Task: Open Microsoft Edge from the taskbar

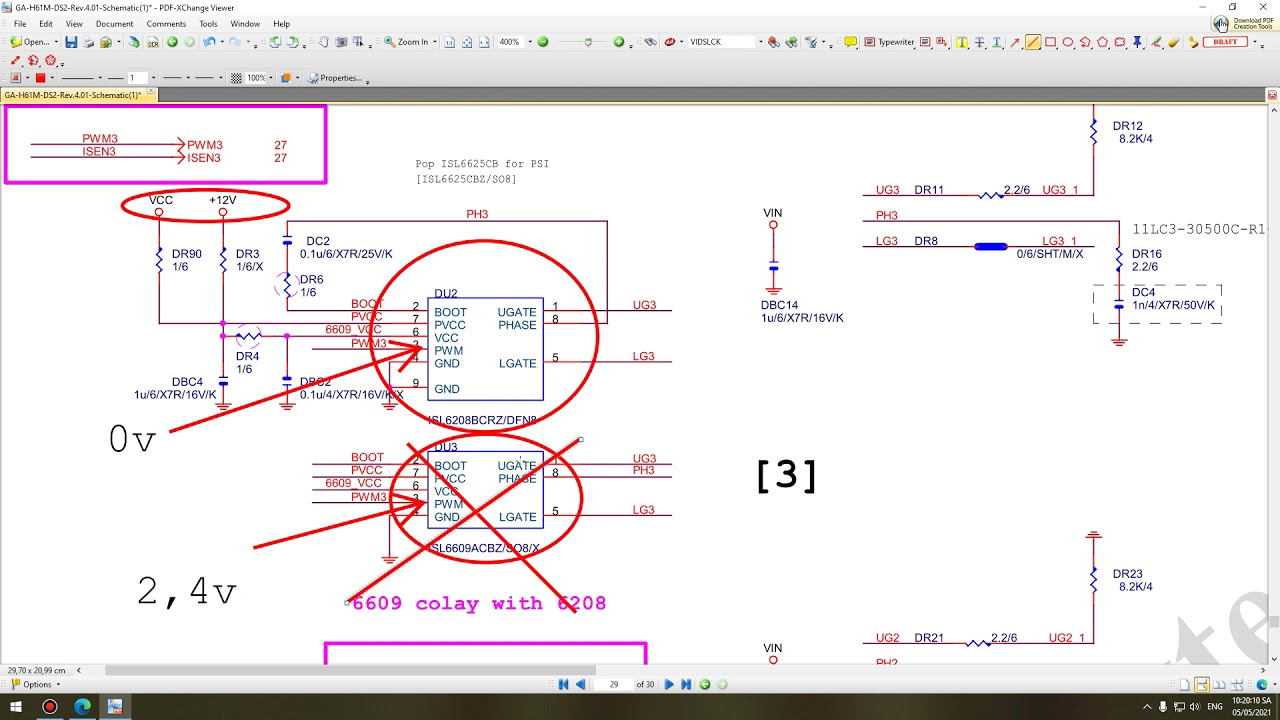Action: (x=82, y=706)
